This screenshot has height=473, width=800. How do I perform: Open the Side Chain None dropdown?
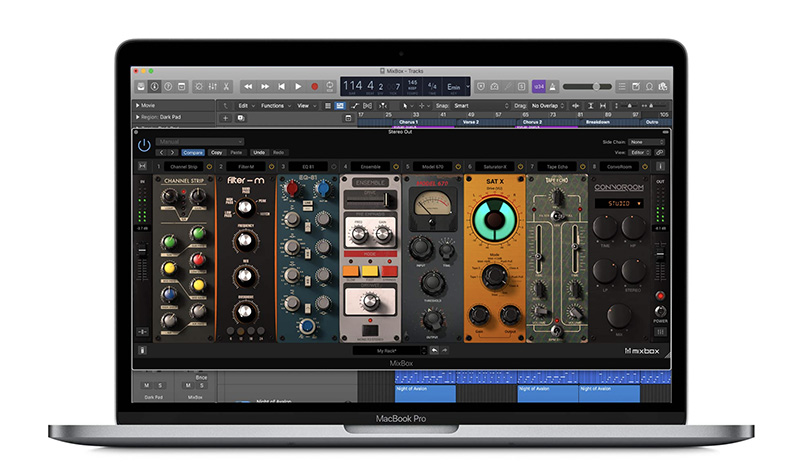tap(646, 142)
